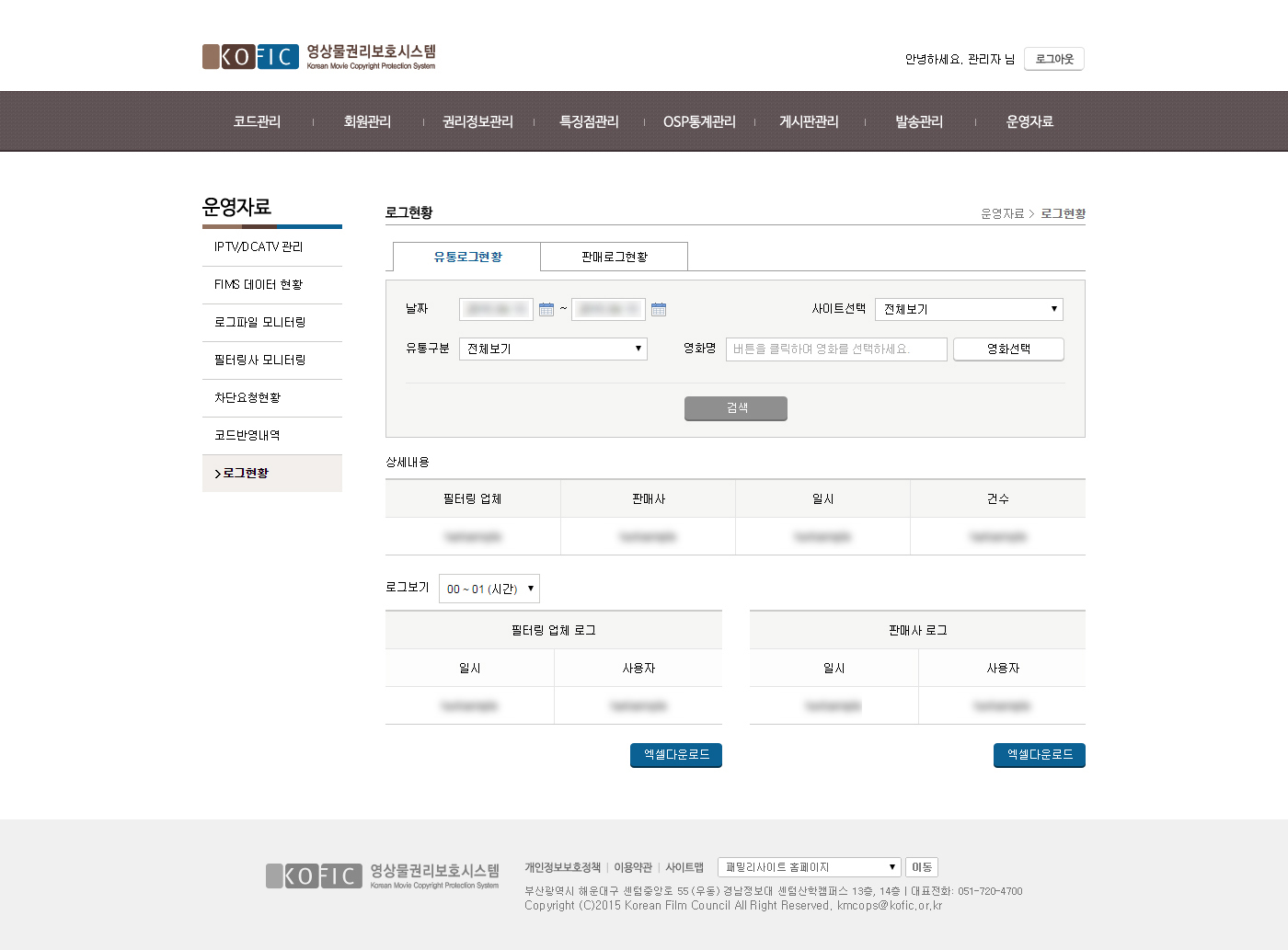The image size is (1288, 950).
Task: Open the 로그보기 time range dropdown
Action: (x=489, y=589)
